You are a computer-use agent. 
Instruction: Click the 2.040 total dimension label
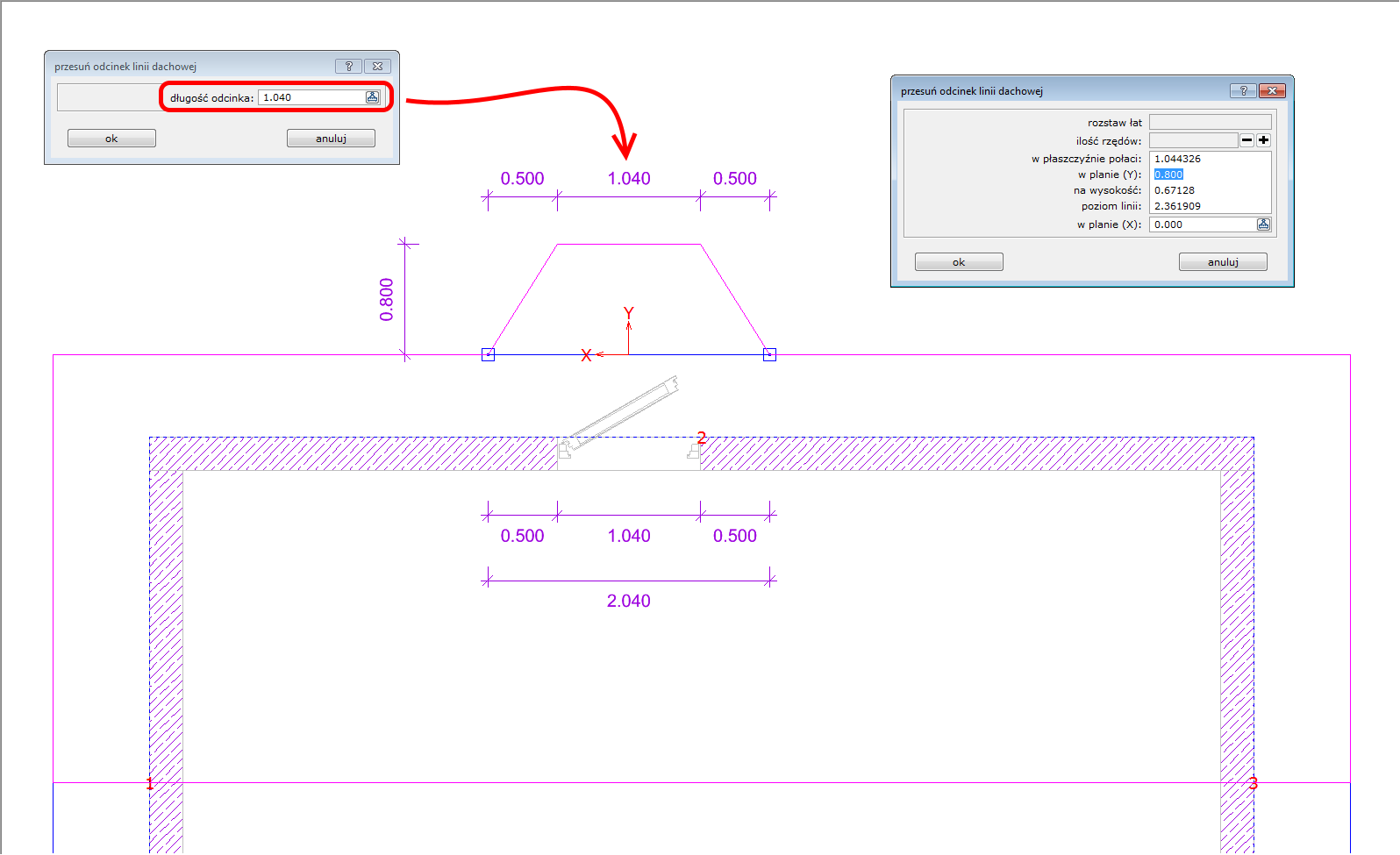tap(629, 601)
